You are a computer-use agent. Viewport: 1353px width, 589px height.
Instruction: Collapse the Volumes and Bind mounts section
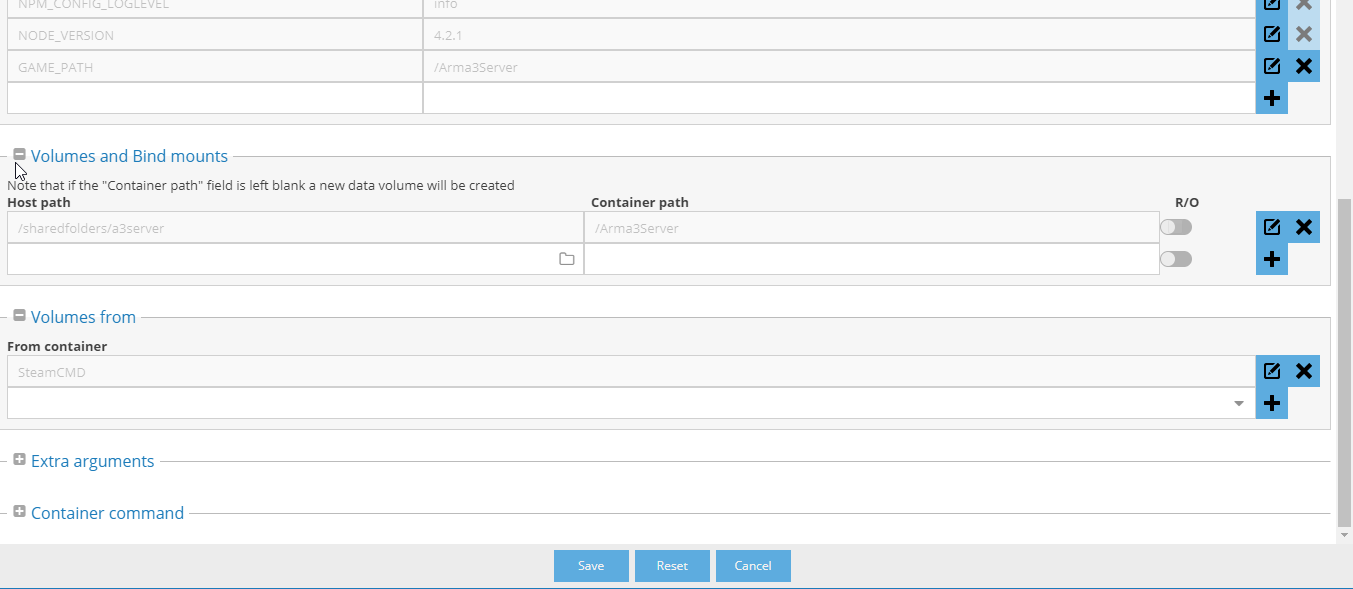pos(19,154)
